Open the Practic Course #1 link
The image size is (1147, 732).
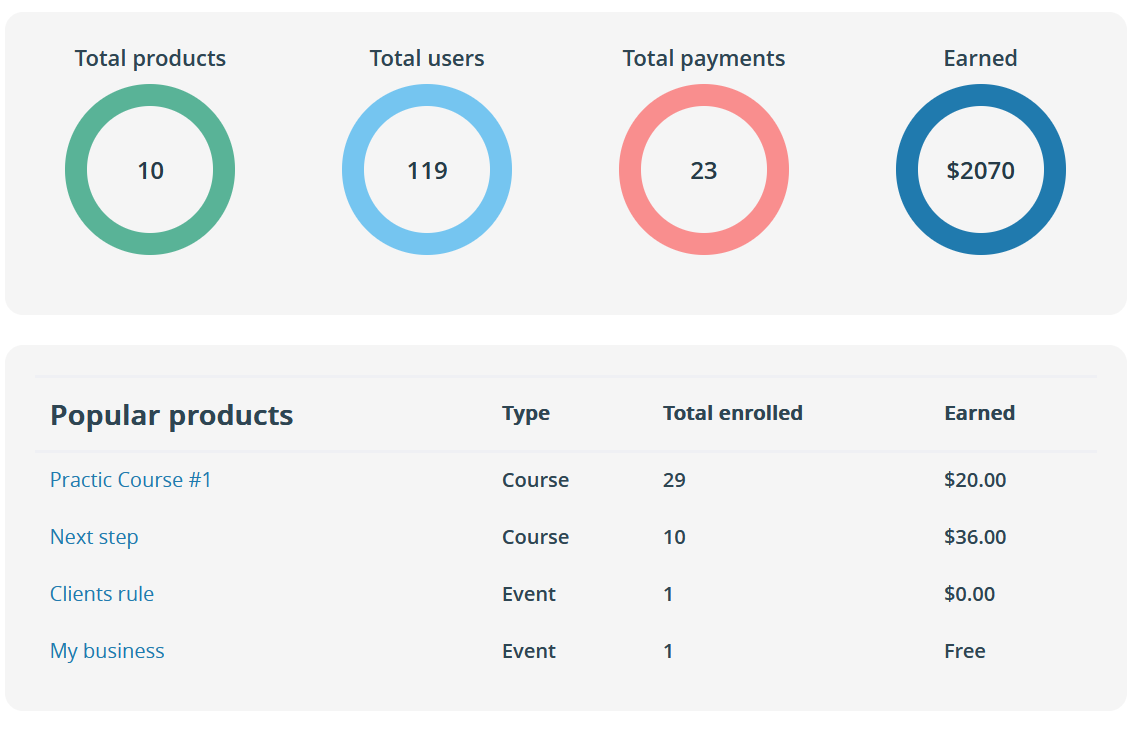tap(130, 480)
